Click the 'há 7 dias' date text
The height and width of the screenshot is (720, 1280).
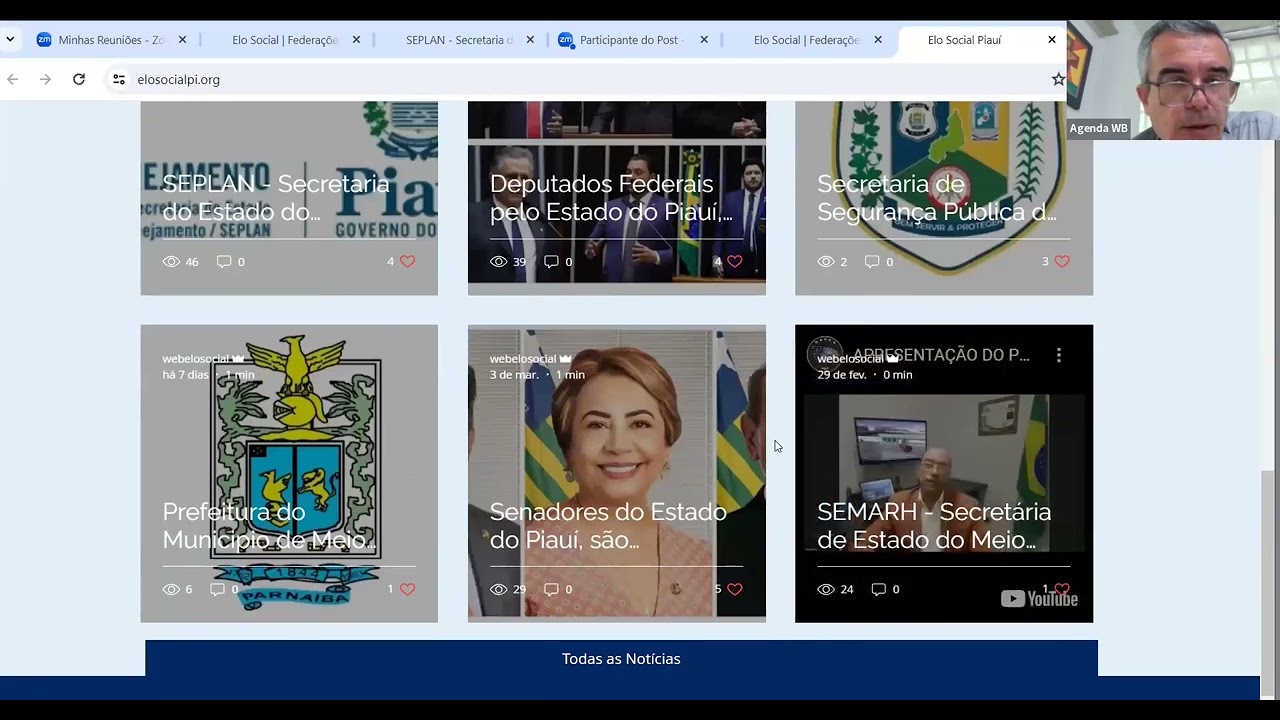[x=185, y=375]
